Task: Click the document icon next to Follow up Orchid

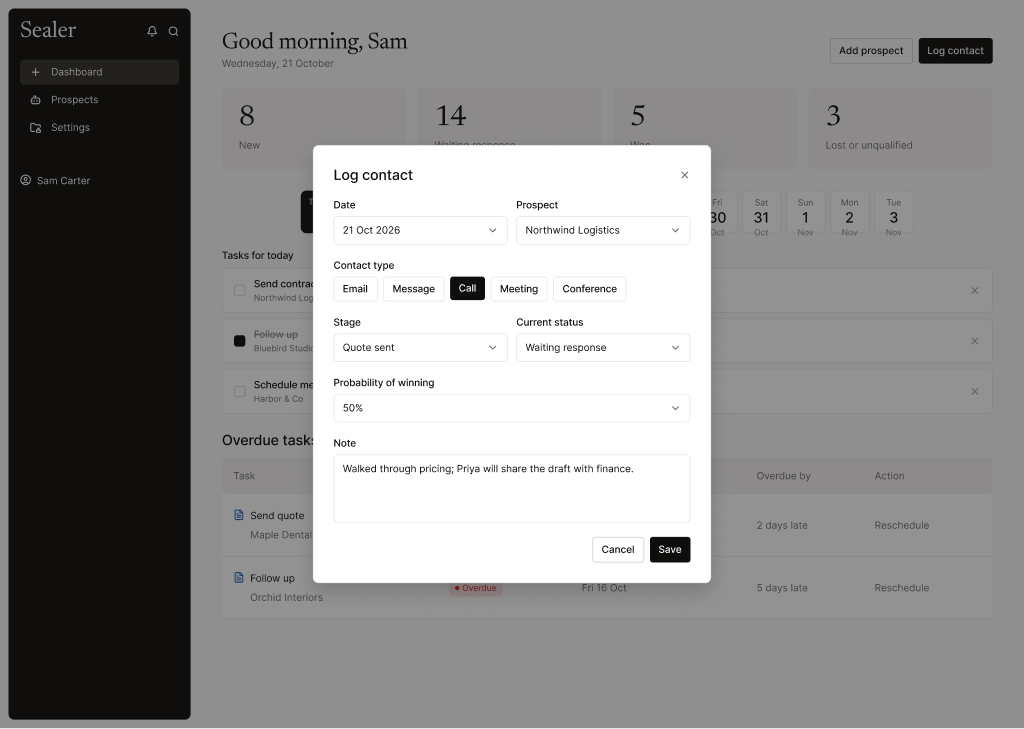Action: (x=239, y=578)
